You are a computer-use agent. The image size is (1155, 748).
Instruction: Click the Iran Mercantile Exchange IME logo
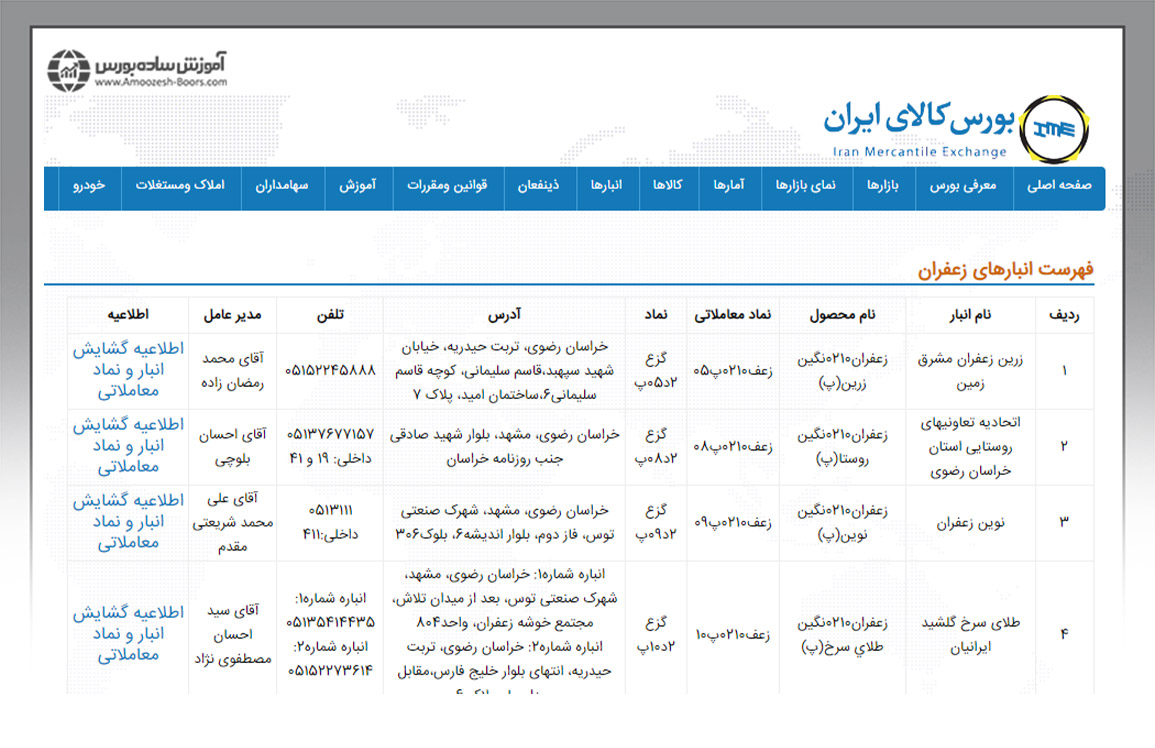click(1059, 126)
